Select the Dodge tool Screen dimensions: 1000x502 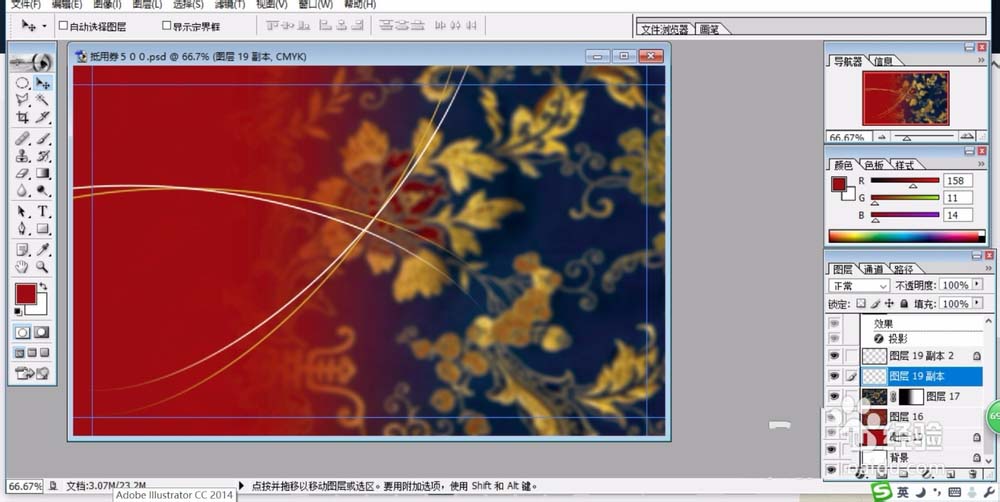43,190
